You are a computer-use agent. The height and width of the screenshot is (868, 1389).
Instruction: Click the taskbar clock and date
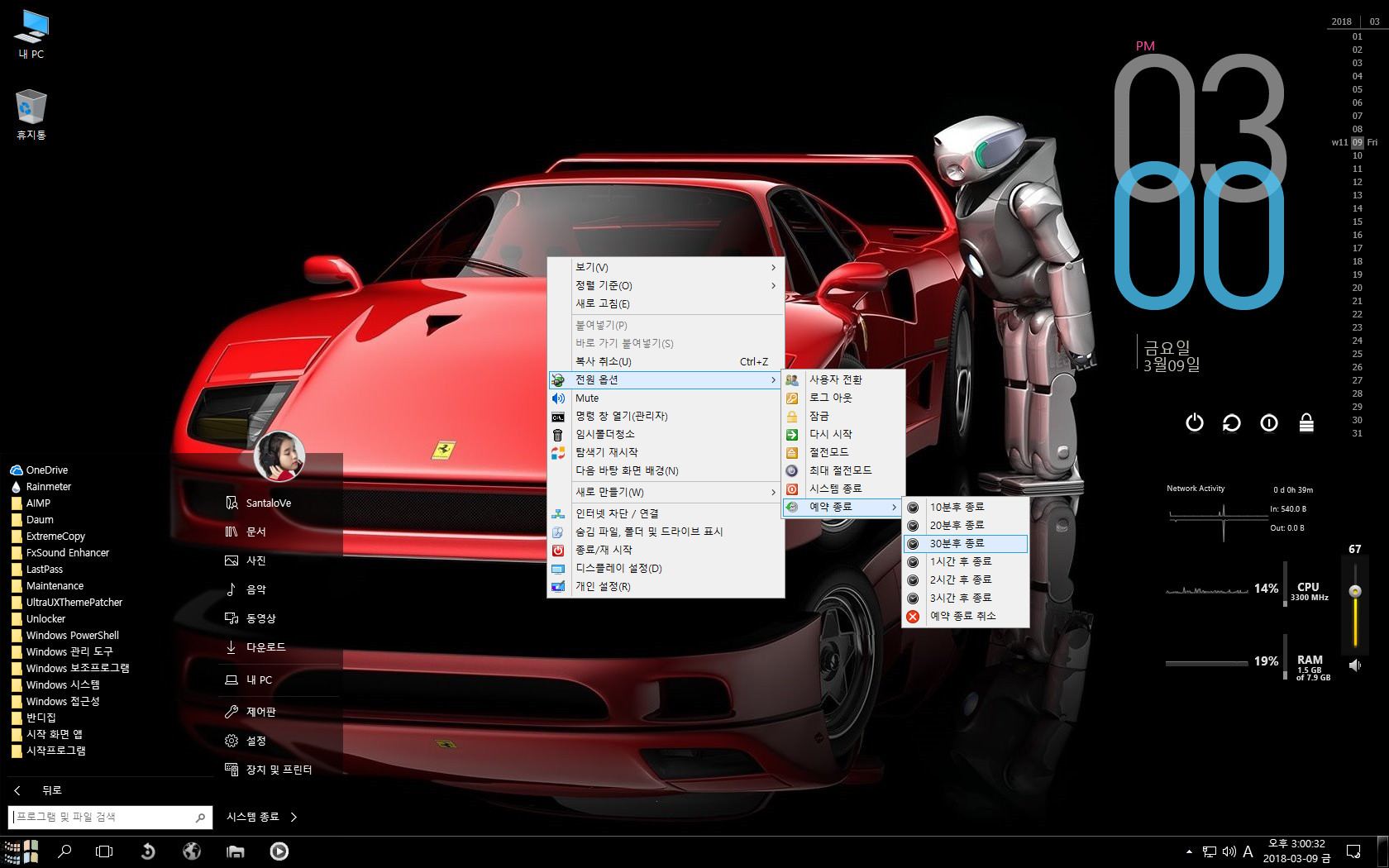pyautogui.click(x=1296, y=851)
